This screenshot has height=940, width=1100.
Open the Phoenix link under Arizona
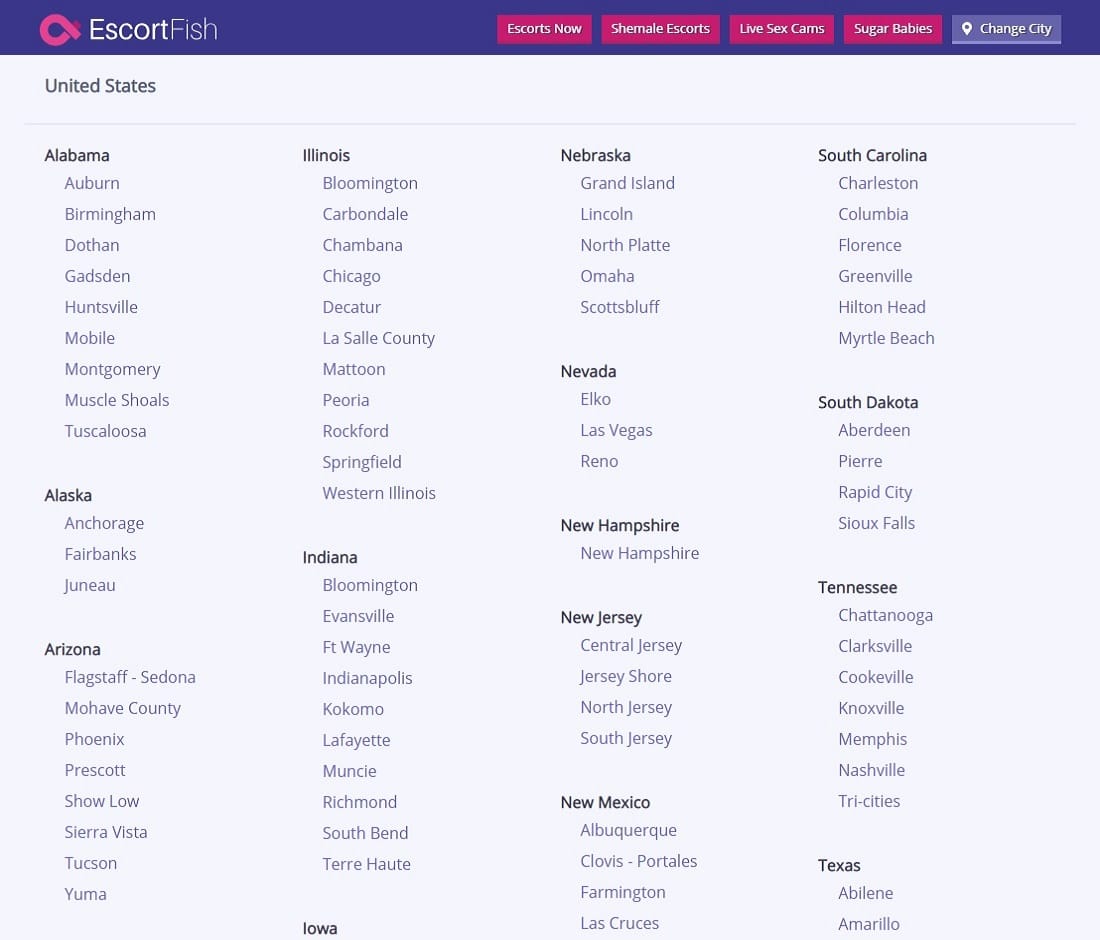click(94, 739)
